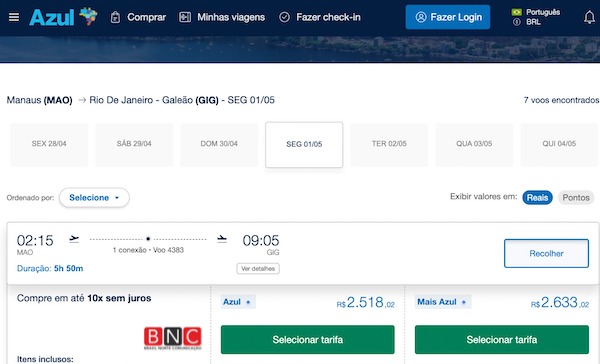Switch price display to Reais
The width and height of the screenshot is (600, 364).
[x=537, y=198]
